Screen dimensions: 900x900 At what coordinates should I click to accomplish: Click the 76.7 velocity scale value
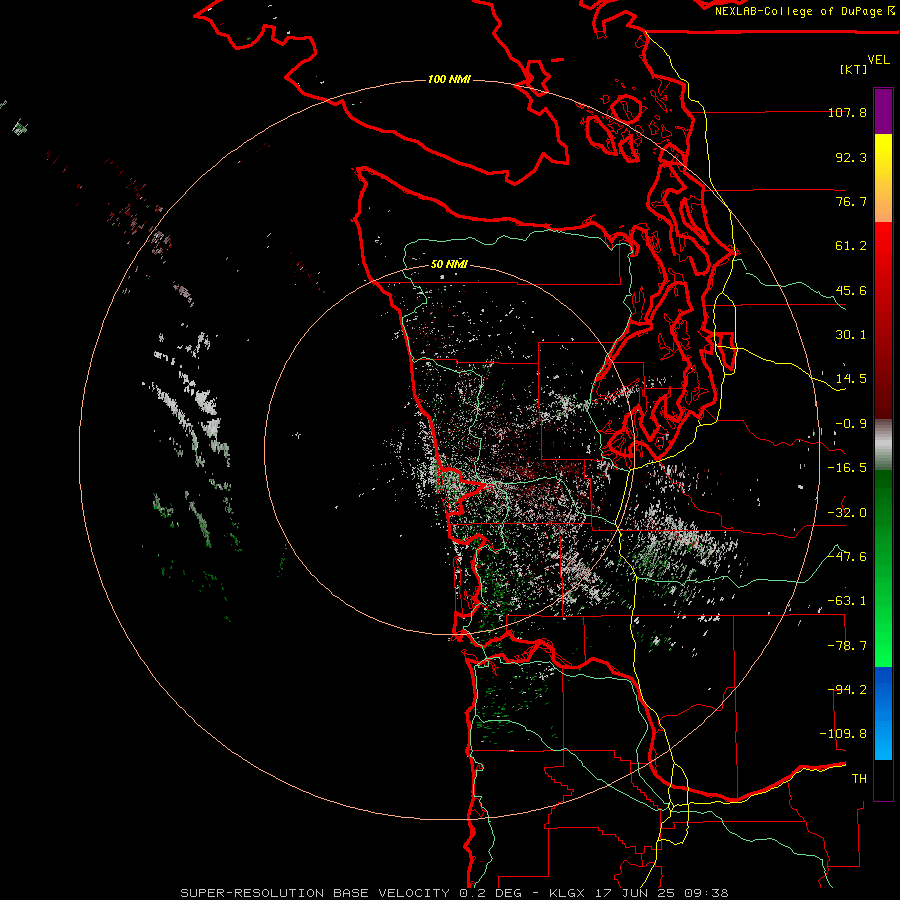click(x=851, y=201)
